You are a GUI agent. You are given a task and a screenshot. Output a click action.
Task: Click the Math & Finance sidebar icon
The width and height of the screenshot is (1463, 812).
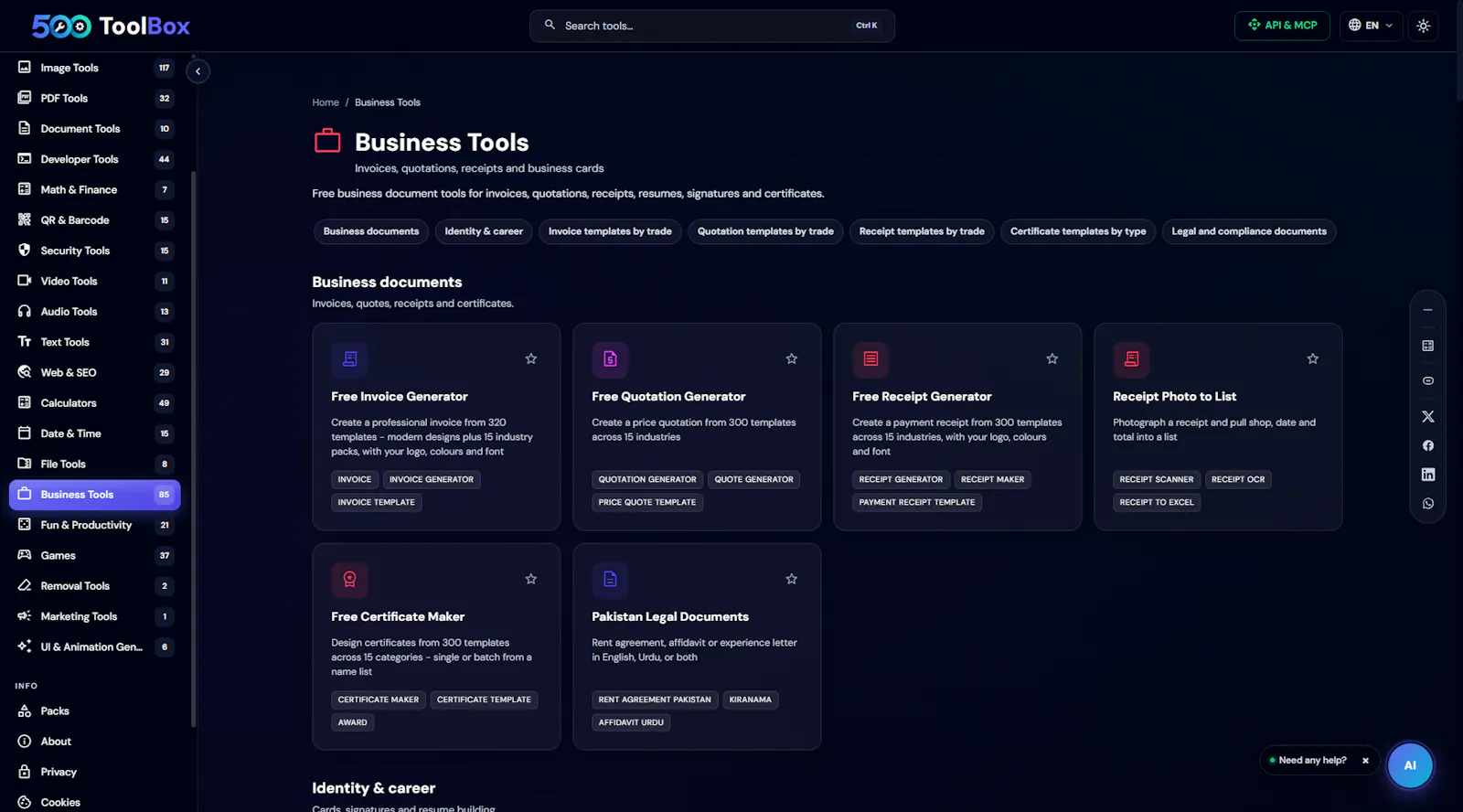point(25,189)
